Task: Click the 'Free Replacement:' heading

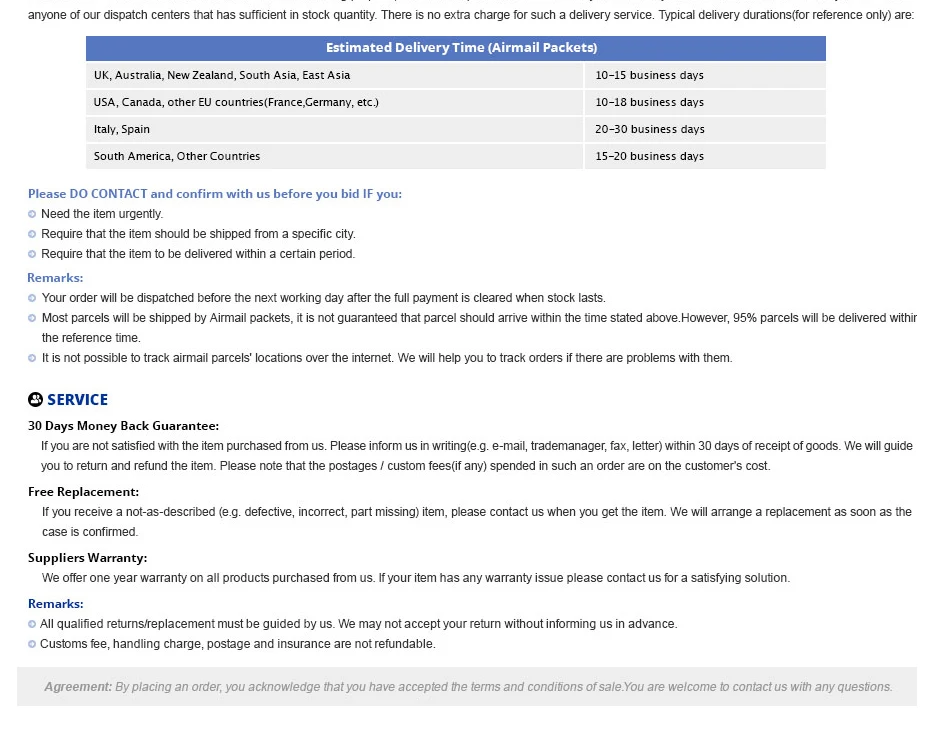Action: (x=84, y=492)
